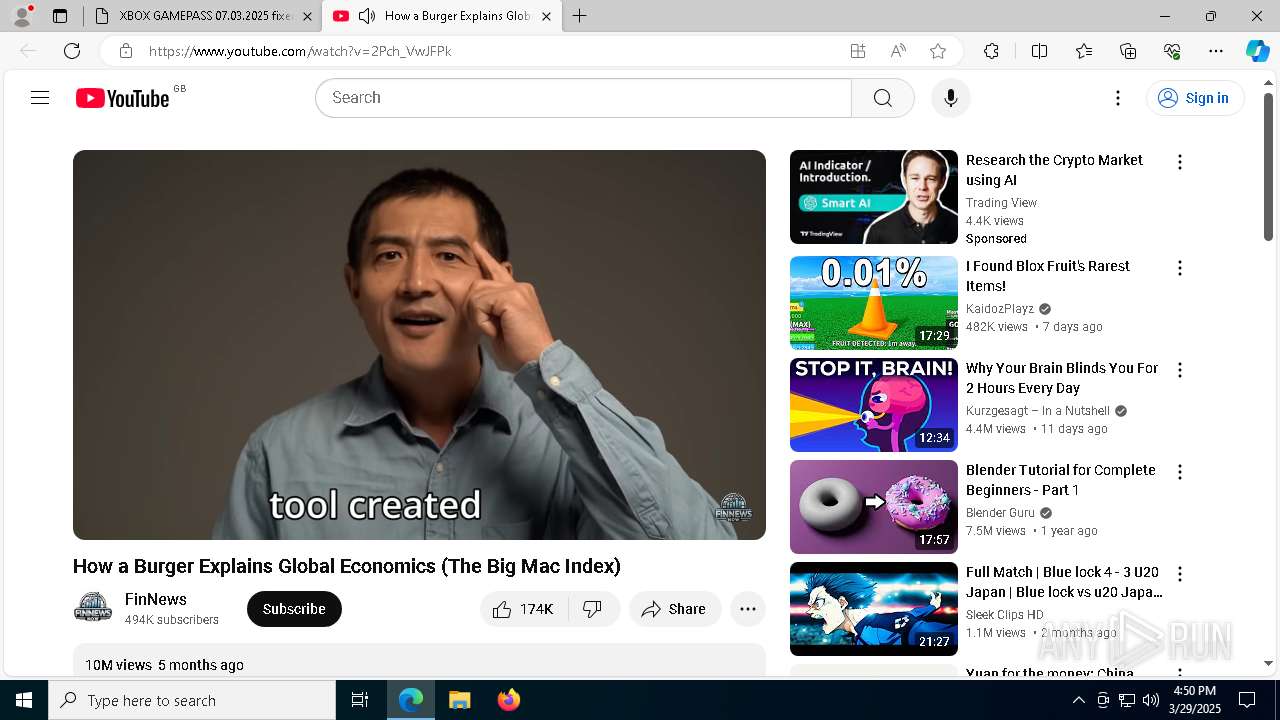
Task: Add this page to favorites star
Action: (938, 51)
